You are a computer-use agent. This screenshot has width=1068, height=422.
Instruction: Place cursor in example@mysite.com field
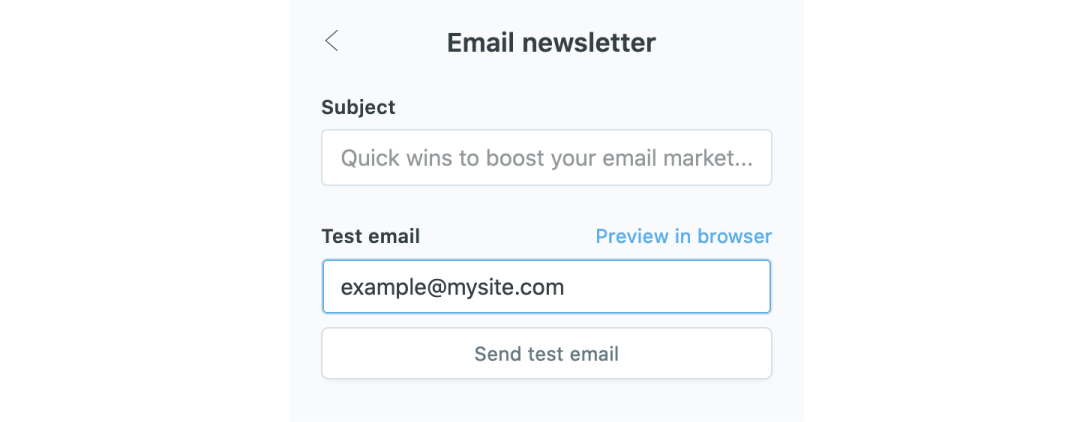(546, 287)
